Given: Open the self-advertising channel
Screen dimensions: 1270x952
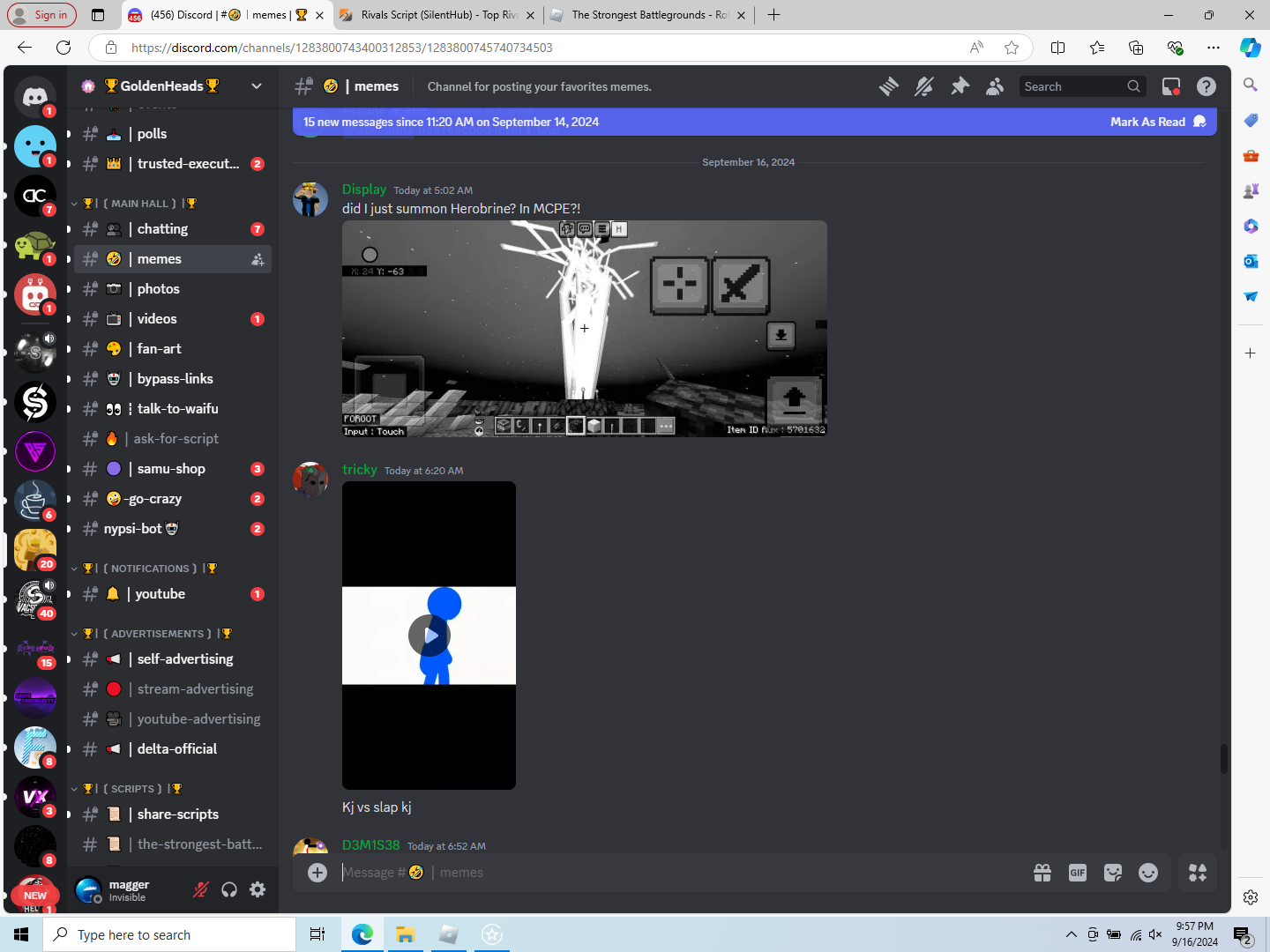Looking at the screenshot, I should coord(173,659).
